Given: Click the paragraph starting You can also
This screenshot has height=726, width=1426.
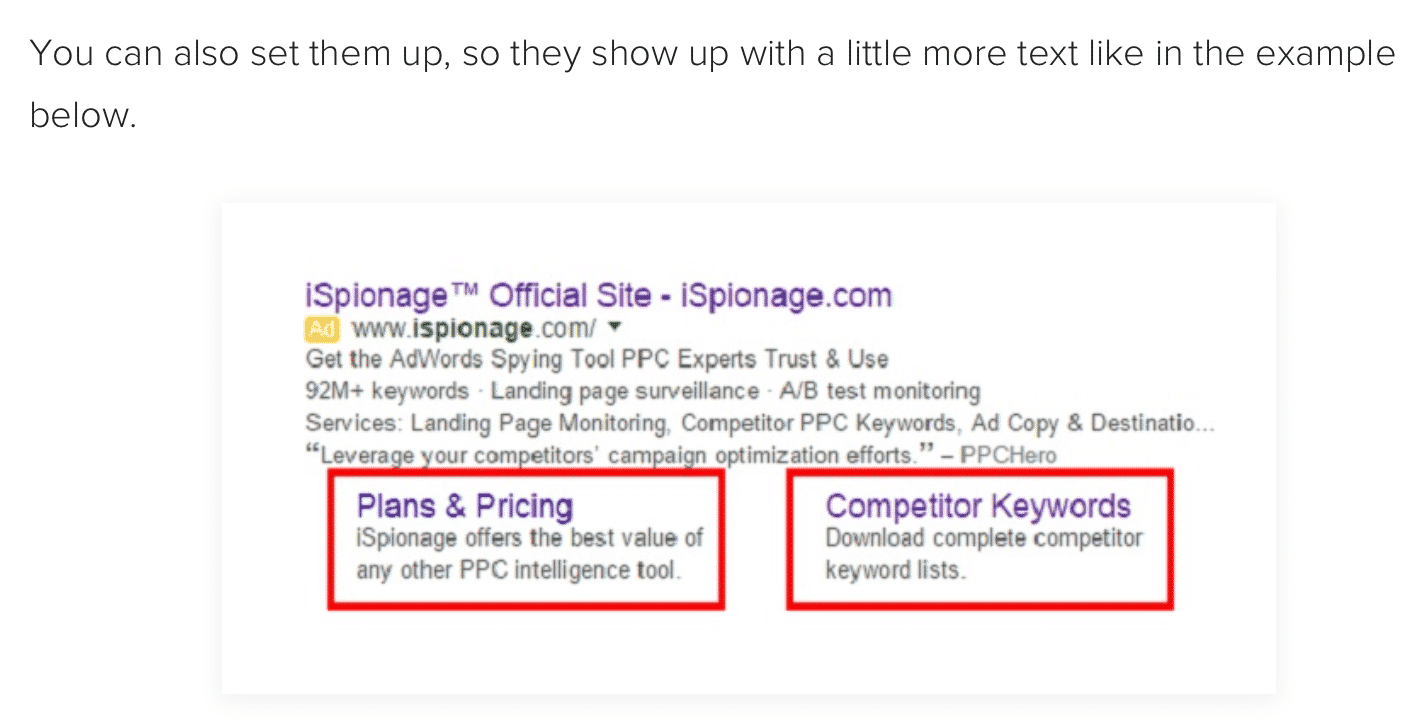Looking at the screenshot, I should pos(712,84).
